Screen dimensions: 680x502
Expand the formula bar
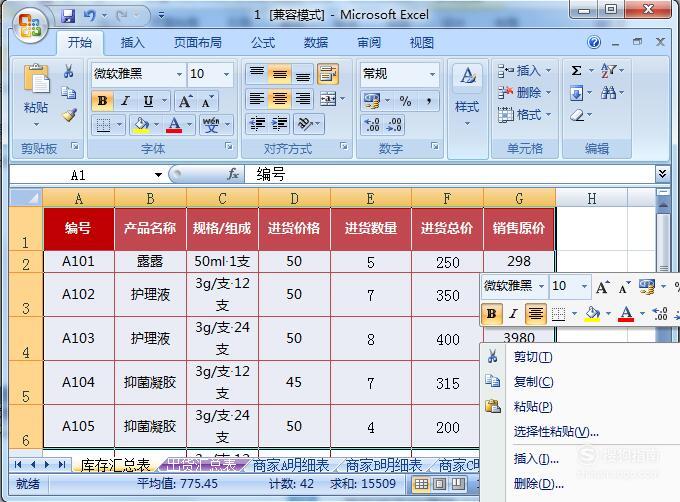click(x=662, y=174)
